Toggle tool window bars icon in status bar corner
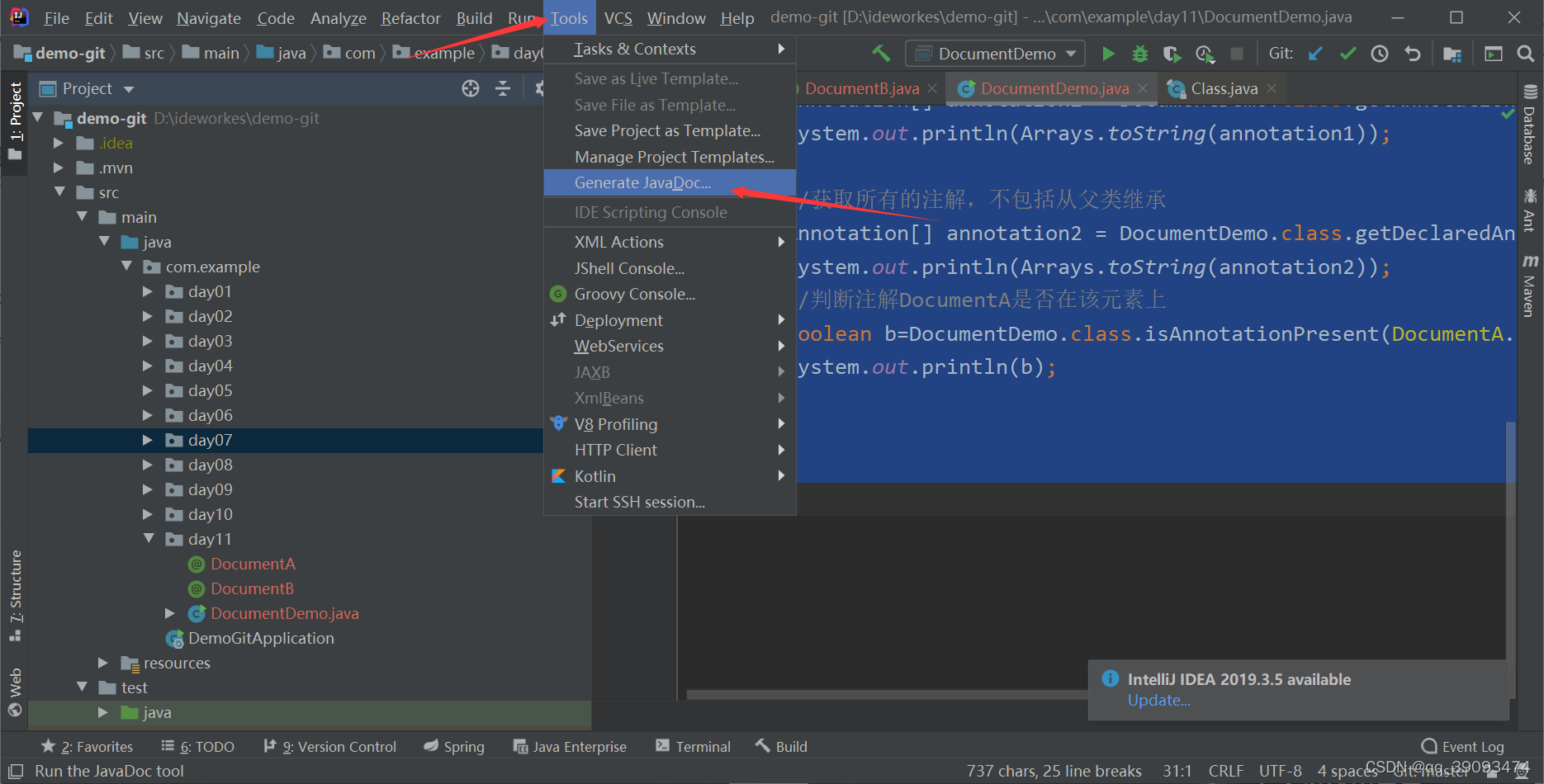Image resolution: width=1544 pixels, height=784 pixels. coord(15,771)
